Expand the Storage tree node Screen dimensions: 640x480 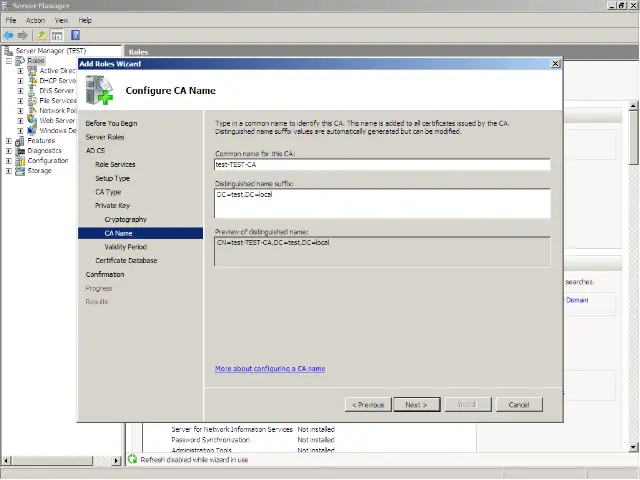(x=9, y=171)
